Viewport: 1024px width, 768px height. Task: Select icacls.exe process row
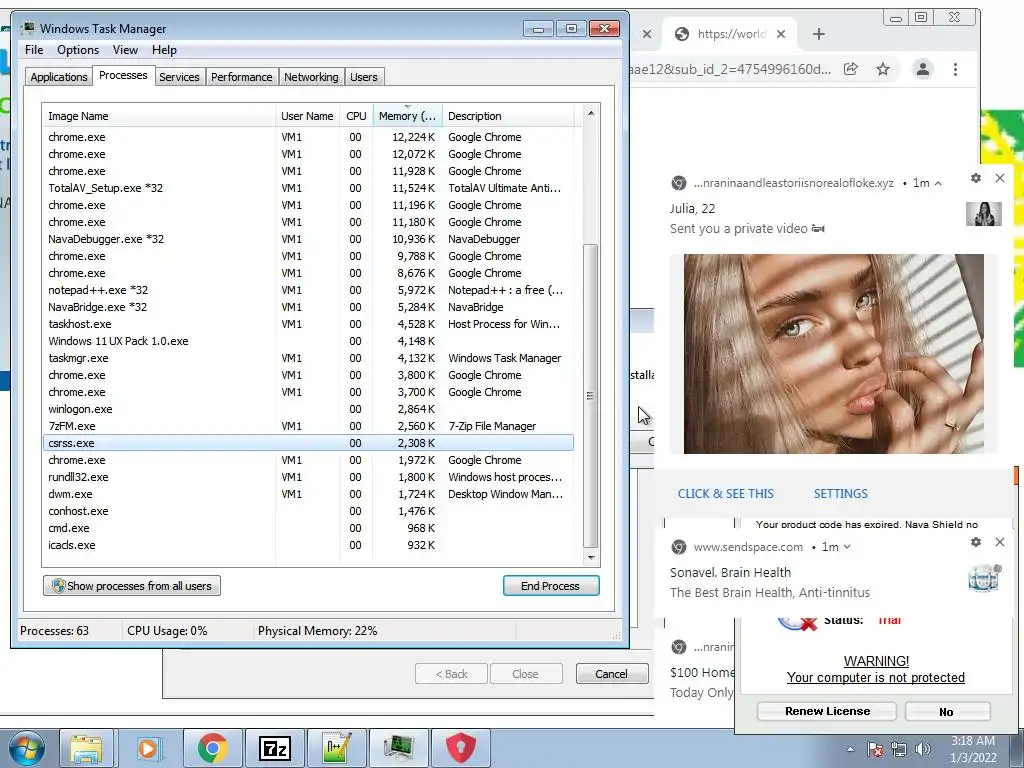(x=308, y=545)
